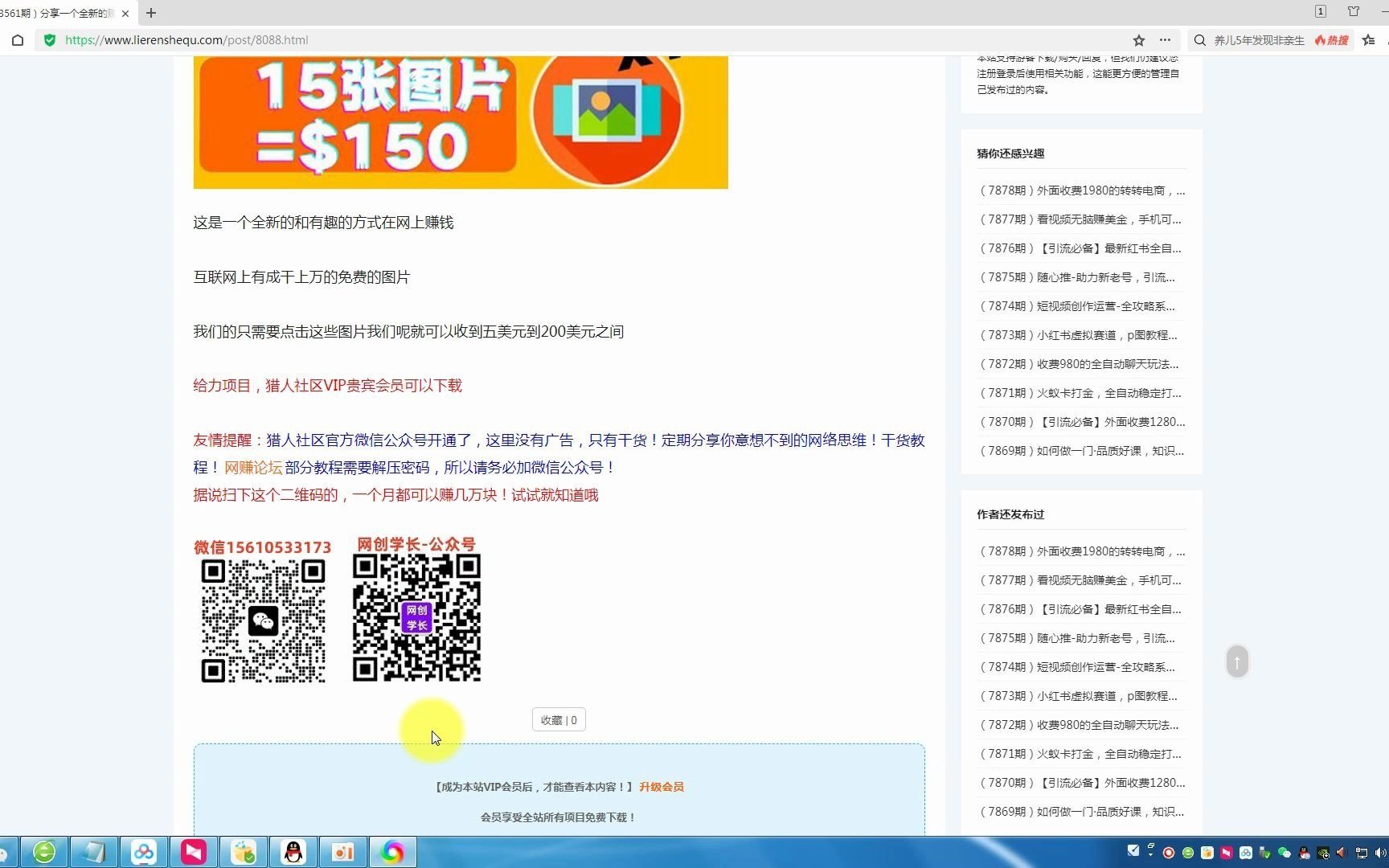
Task: Open (7878期) link under 猜你还感兴趣
Action: 1082,190
